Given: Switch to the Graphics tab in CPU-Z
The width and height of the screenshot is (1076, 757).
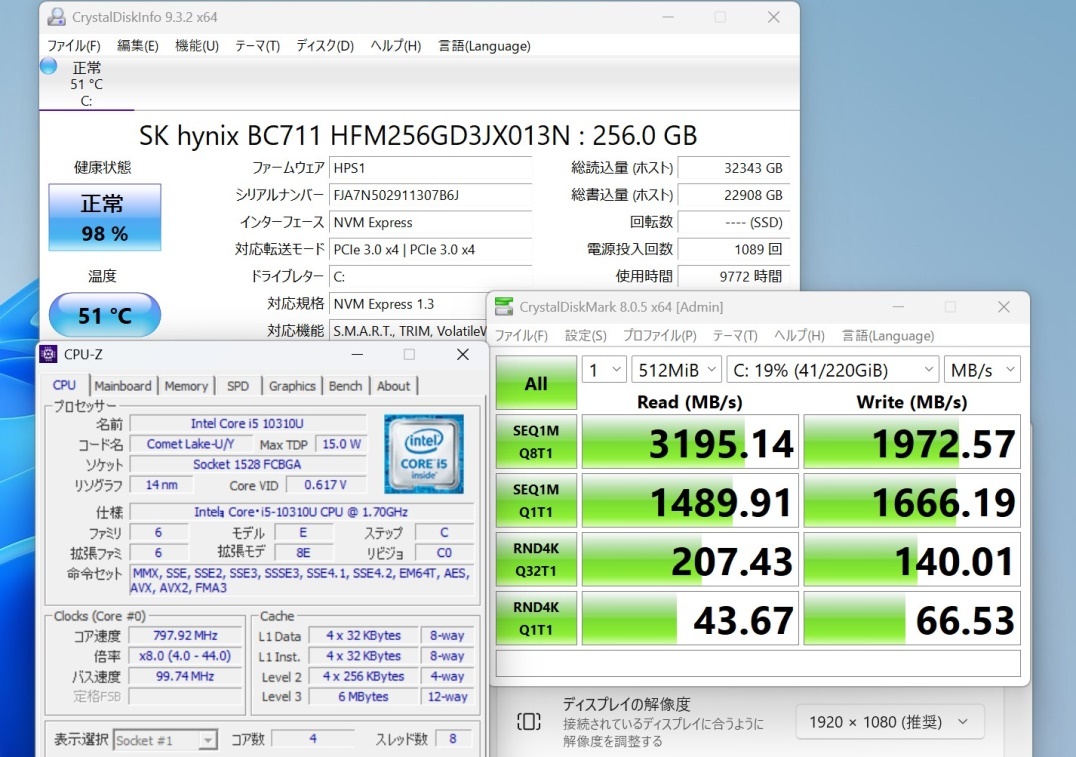Looking at the screenshot, I should tap(292, 386).
